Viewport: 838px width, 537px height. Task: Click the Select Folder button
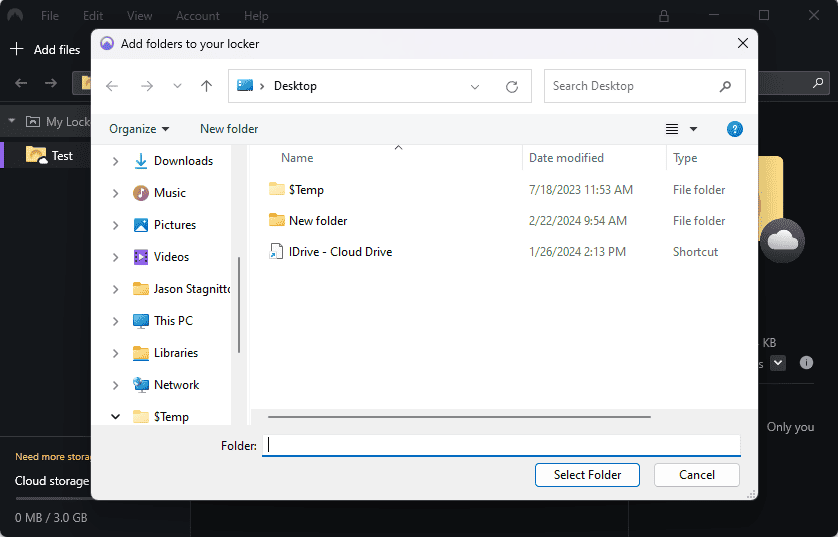pyautogui.click(x=587, y=475)
